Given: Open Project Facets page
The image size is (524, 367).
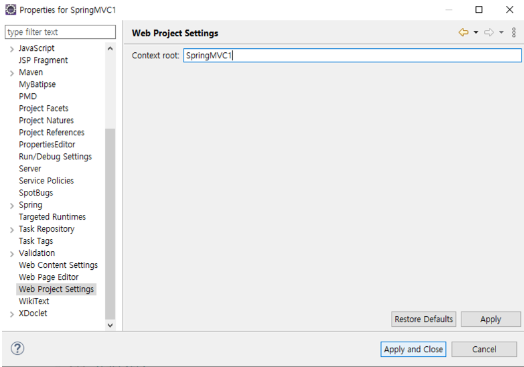Looking at the screenshot, I should pos(43,108).
